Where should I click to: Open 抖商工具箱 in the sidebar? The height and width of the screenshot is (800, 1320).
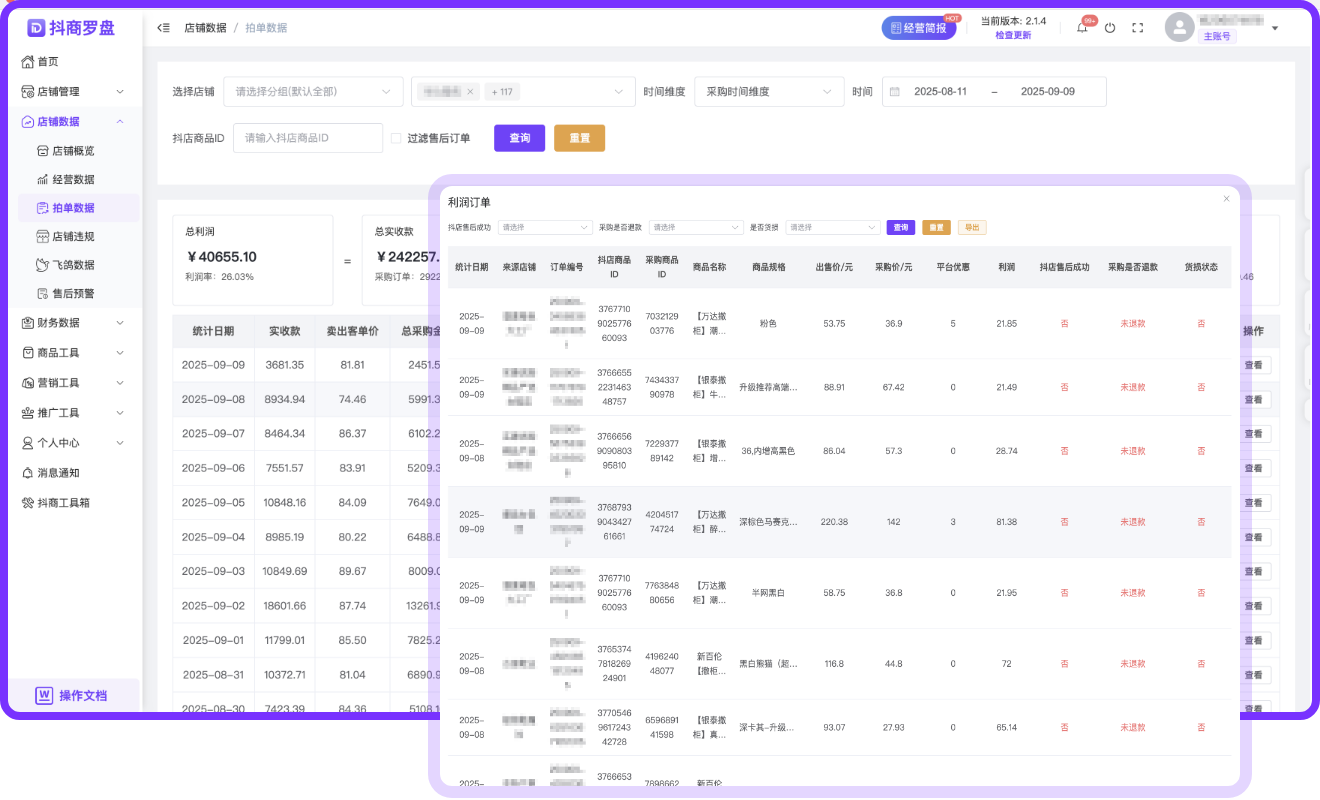[63, 503]
